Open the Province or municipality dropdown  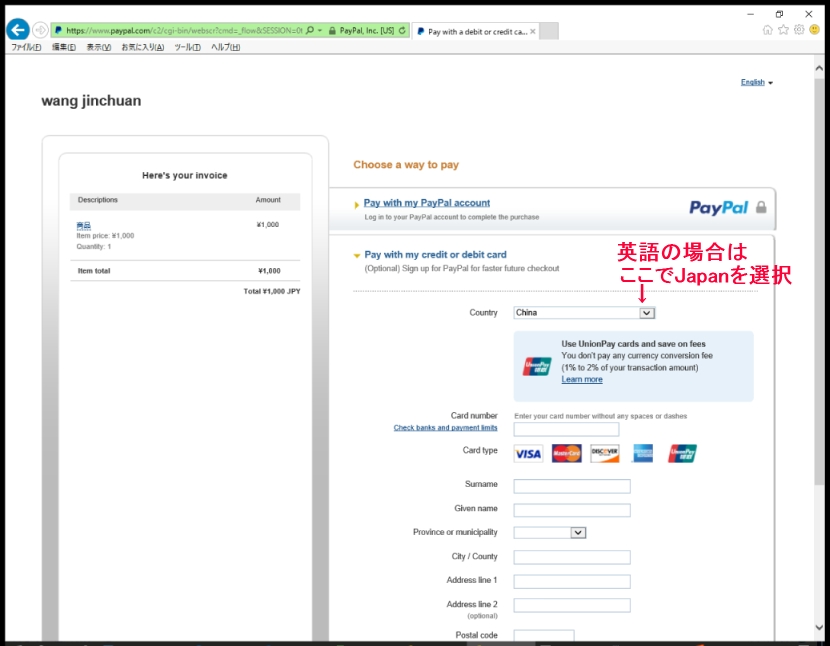(x=549, y=533)
